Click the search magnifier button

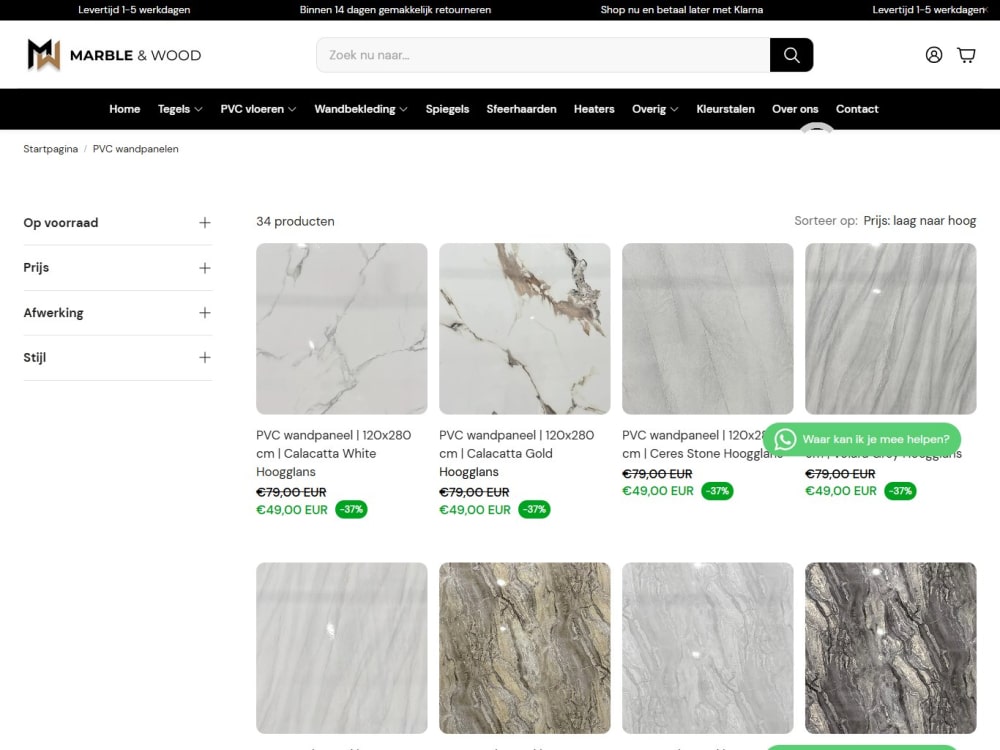[x=791, y=55]
